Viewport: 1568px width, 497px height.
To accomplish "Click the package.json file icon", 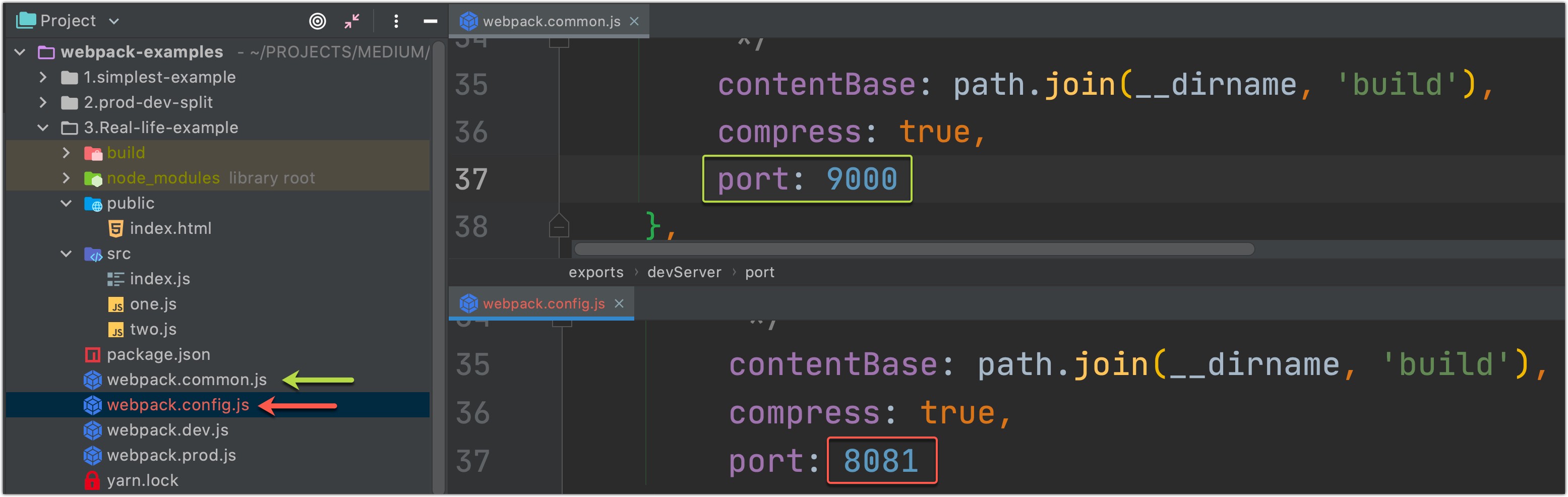I will (93, 355).
